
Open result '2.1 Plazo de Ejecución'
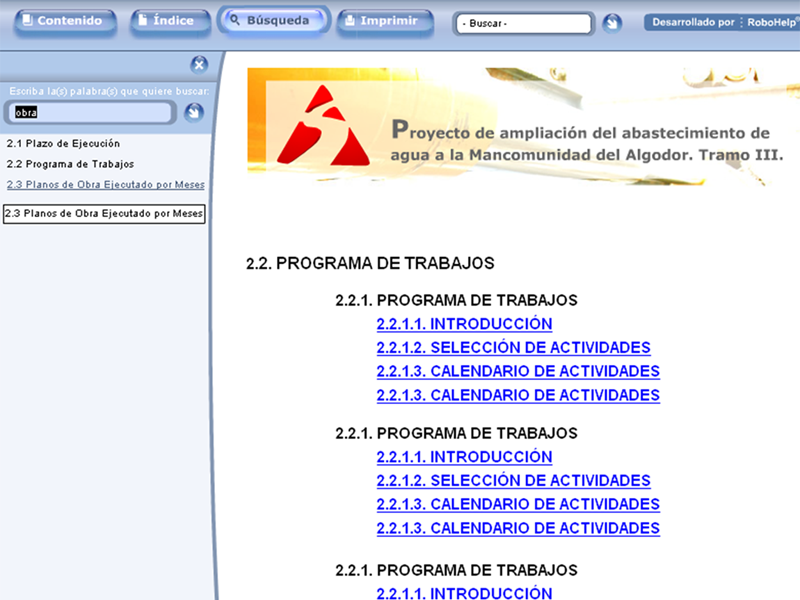click(63, 143)
